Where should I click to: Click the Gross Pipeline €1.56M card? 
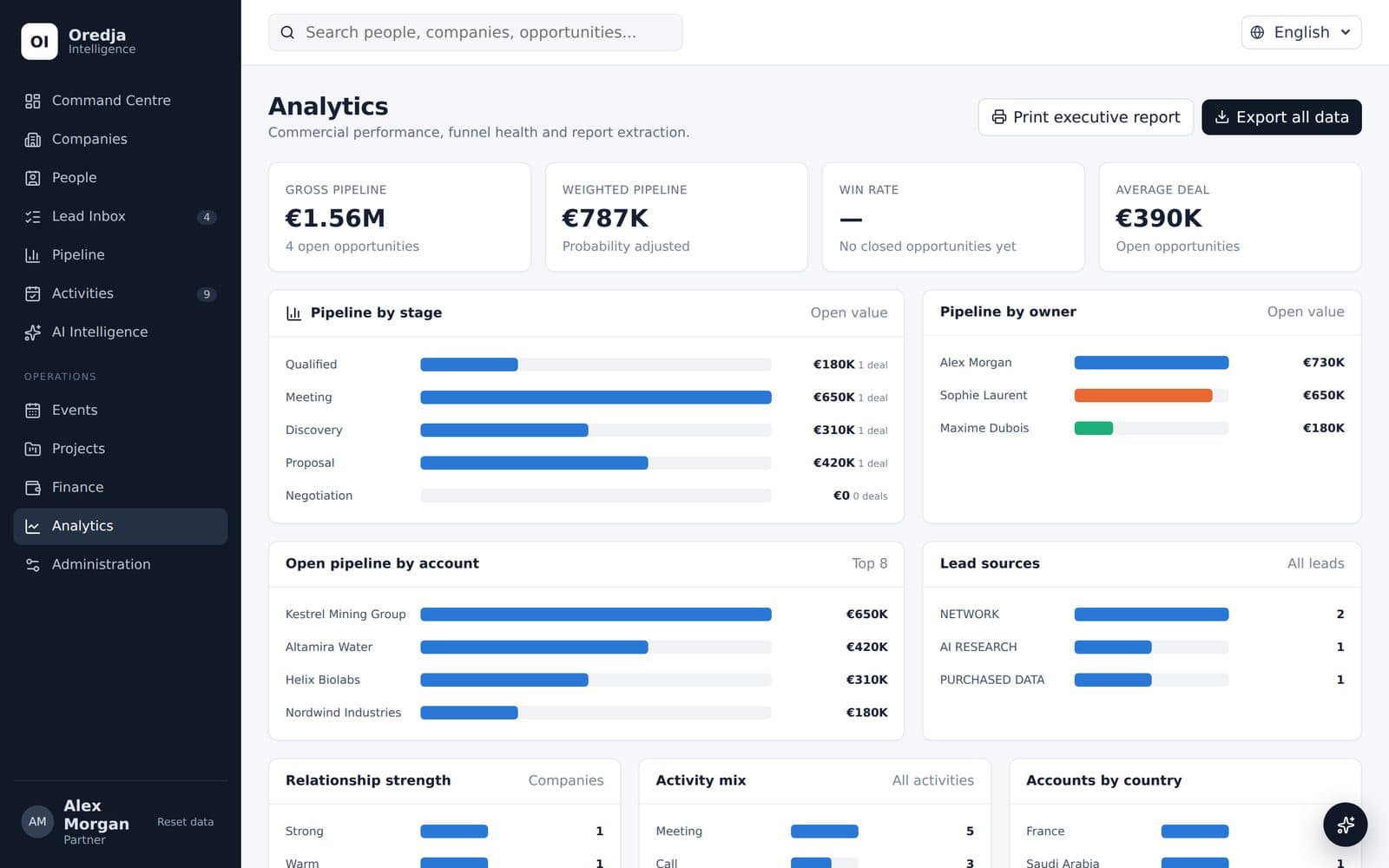click(x=399, y=217)
